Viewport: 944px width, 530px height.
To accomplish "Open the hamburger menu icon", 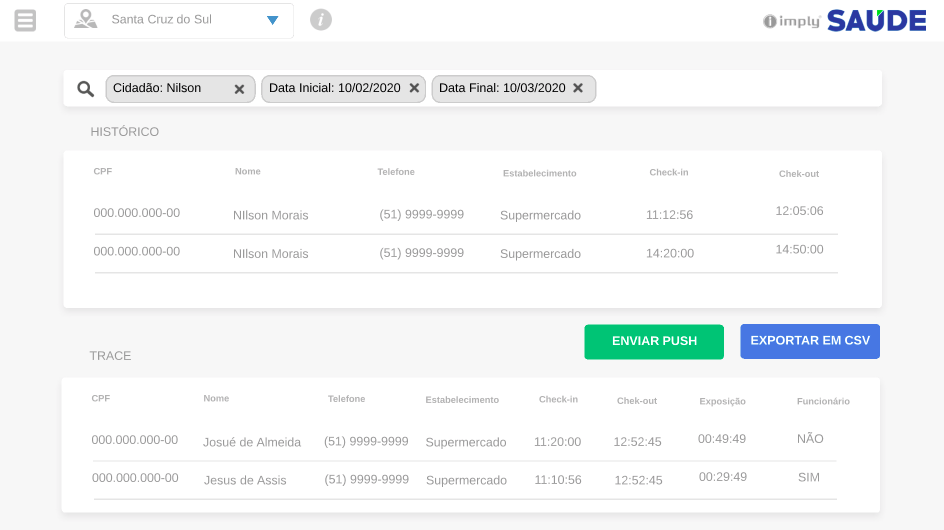I will [x=25, y=20].
